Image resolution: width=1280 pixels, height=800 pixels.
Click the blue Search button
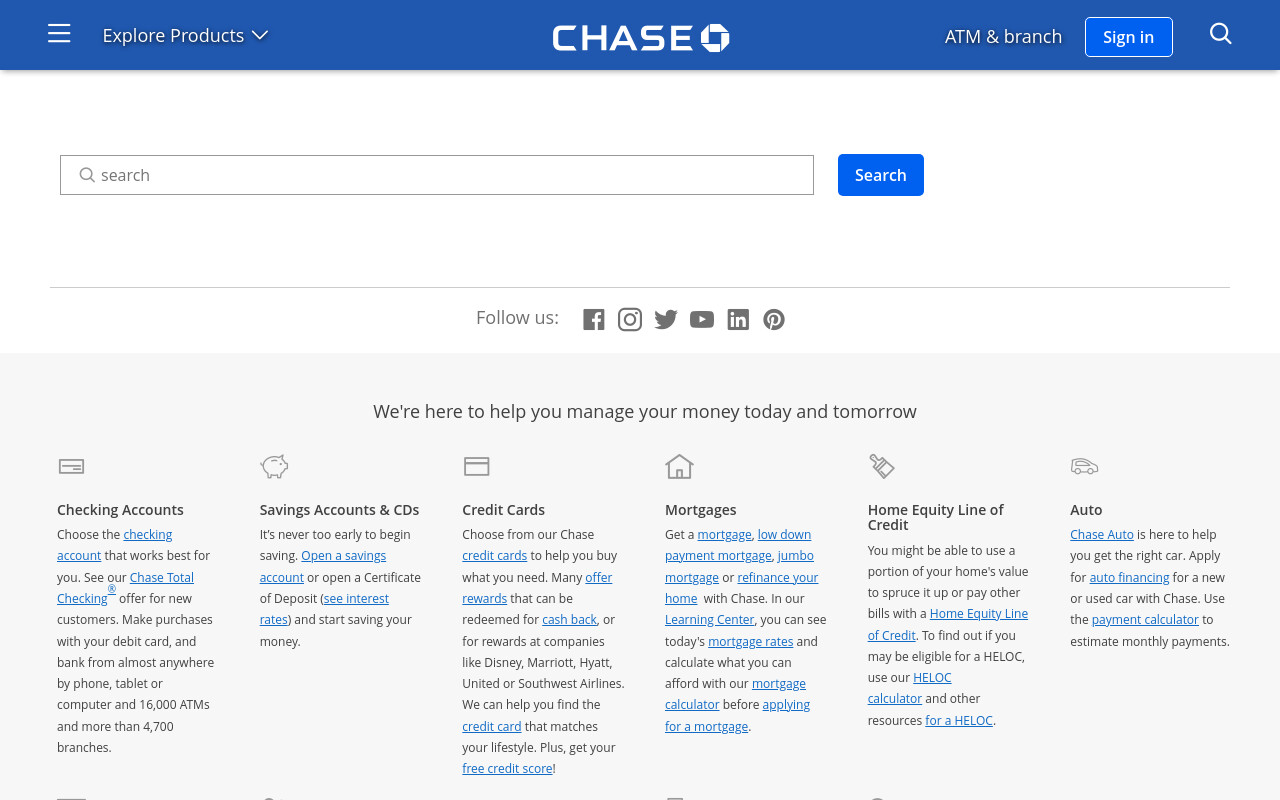tap(880, 175)
